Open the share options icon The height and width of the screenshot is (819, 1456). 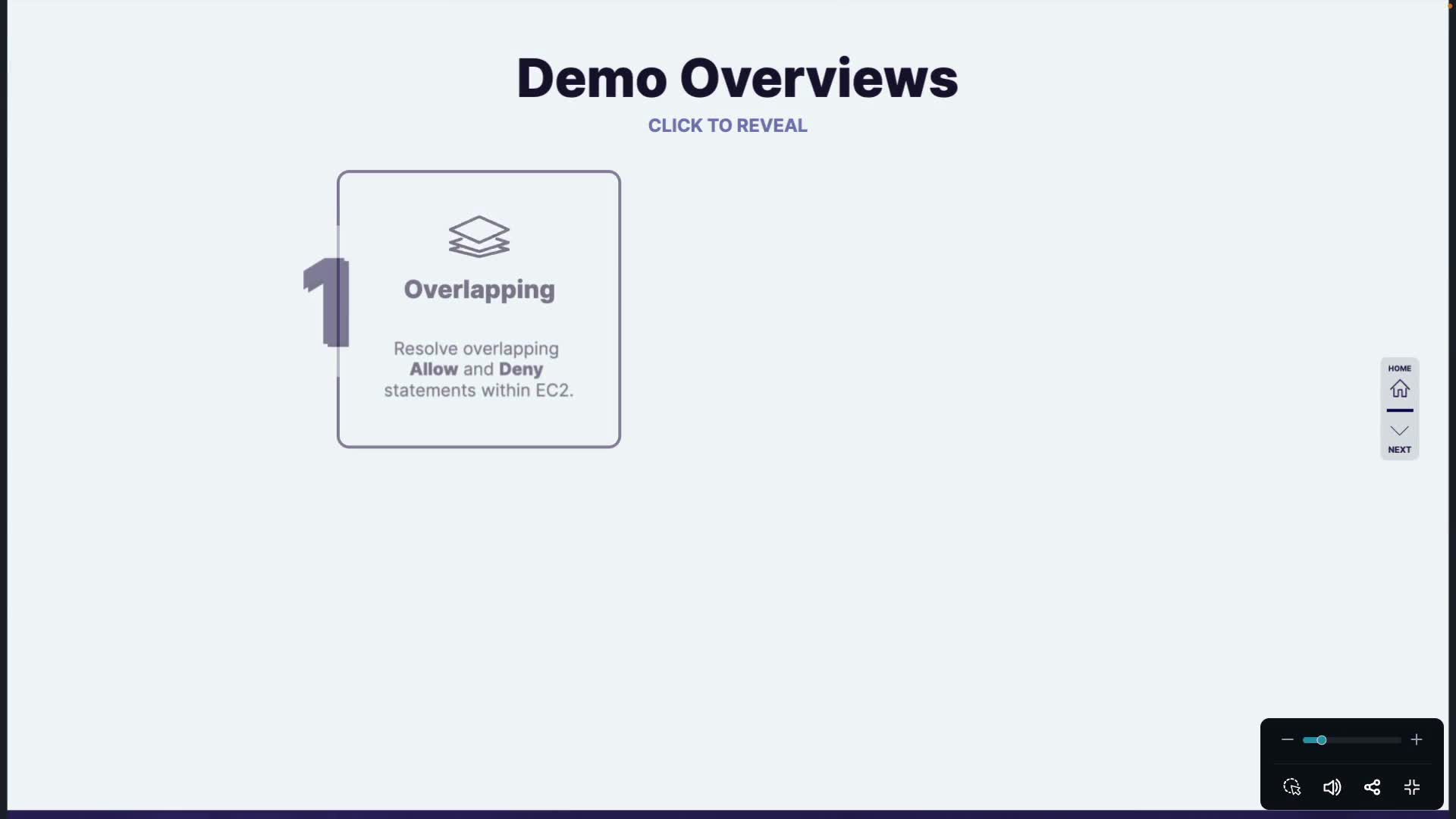[x=1372, y=787]
